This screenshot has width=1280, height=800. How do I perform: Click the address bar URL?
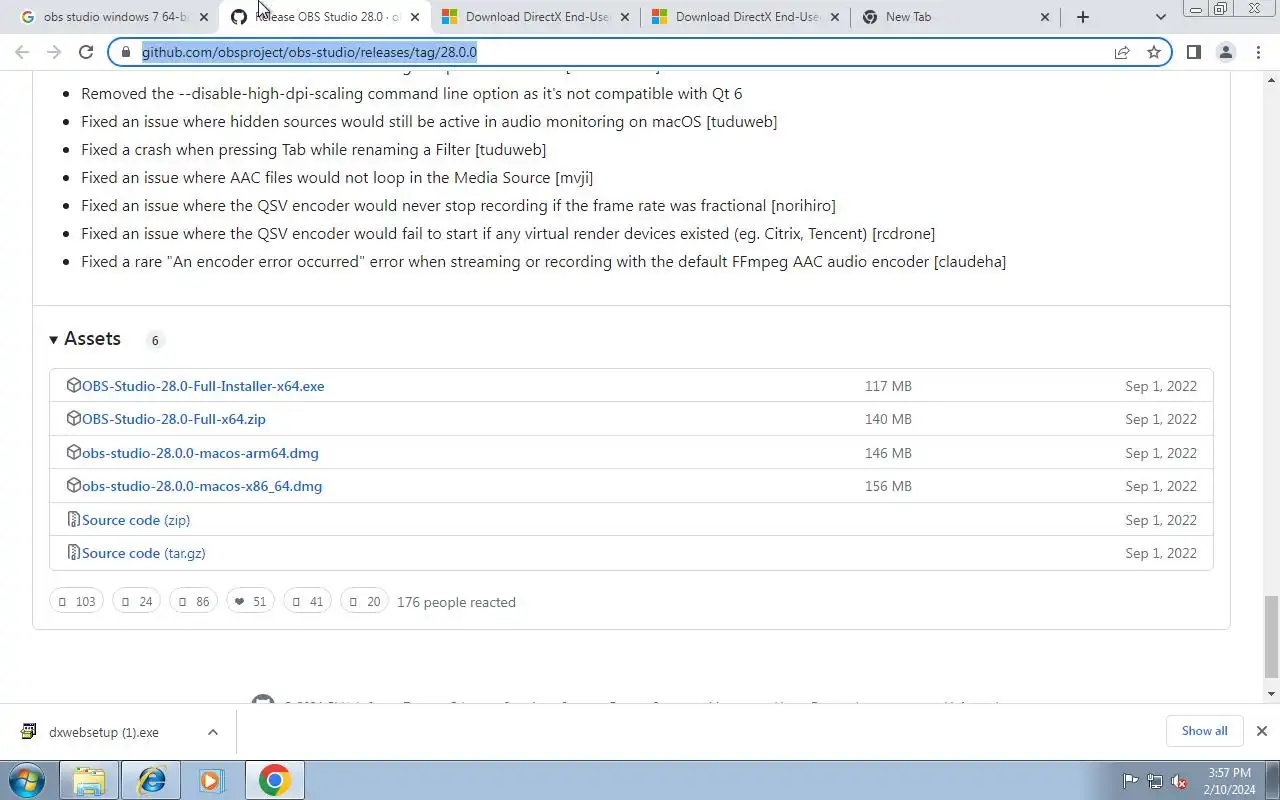click(309, 52)
